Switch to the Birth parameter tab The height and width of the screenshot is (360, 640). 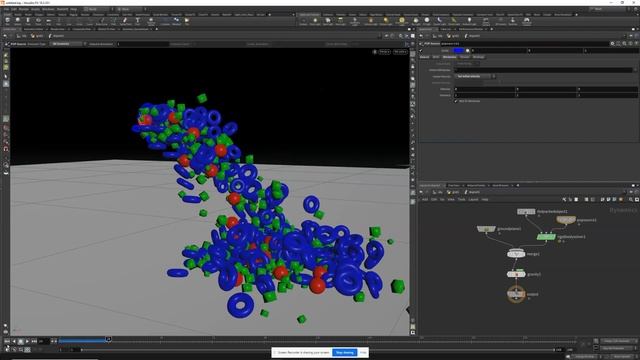point(436,57)
